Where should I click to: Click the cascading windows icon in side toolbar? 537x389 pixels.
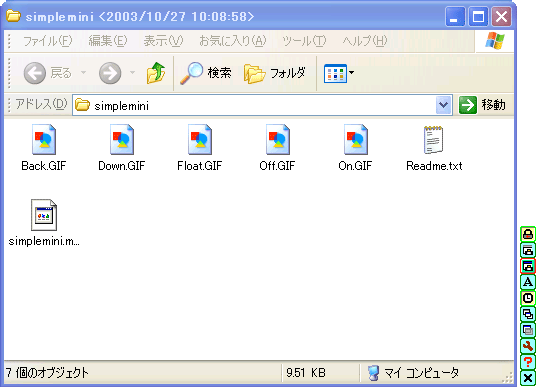[528, 314]
